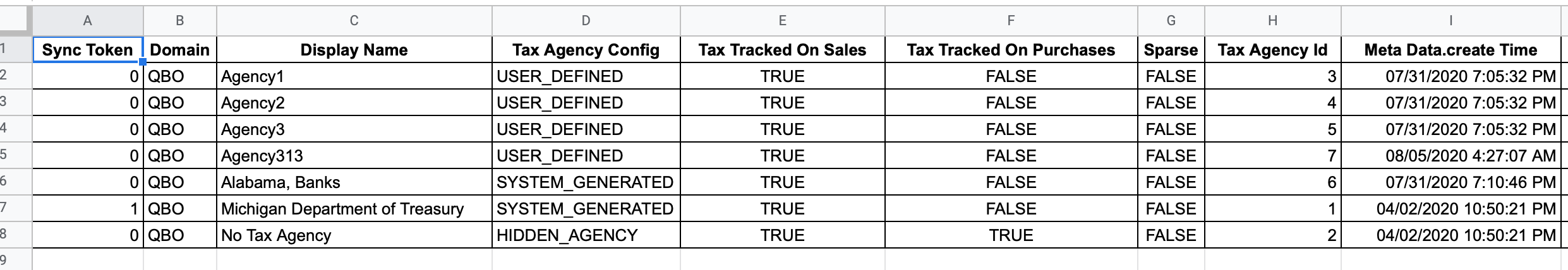Click the blue selection fill handle
Viewport: 1568px width, 270px height.
click(x=143, y=62)
